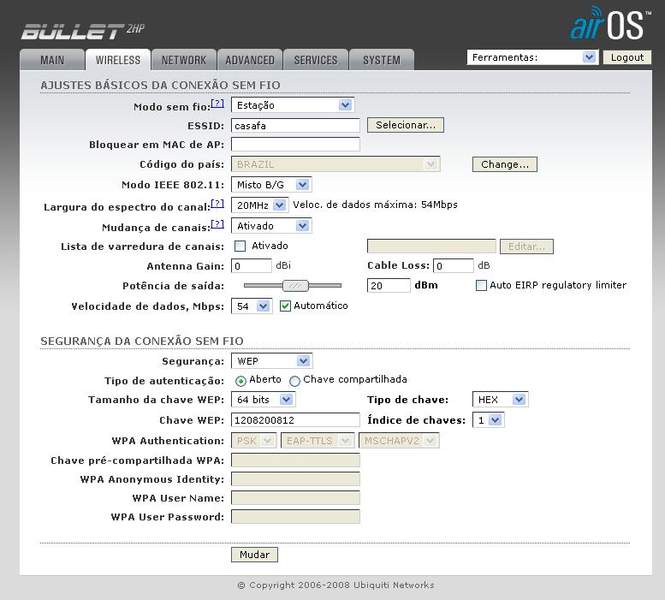Image resolution: width=665 pixels, height=600 pixels.
Task: Click the airOS logo
Action: pyautogui.click(x=609, y=23)
